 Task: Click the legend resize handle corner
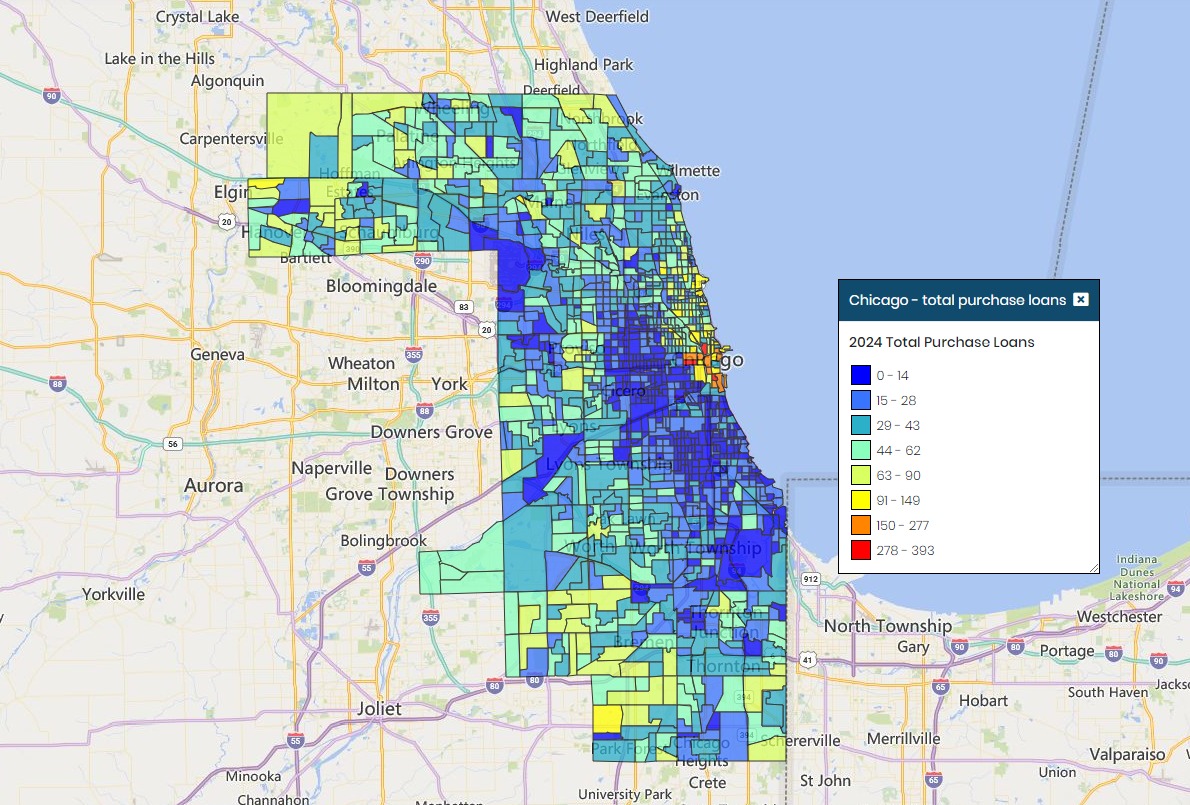1094,568
